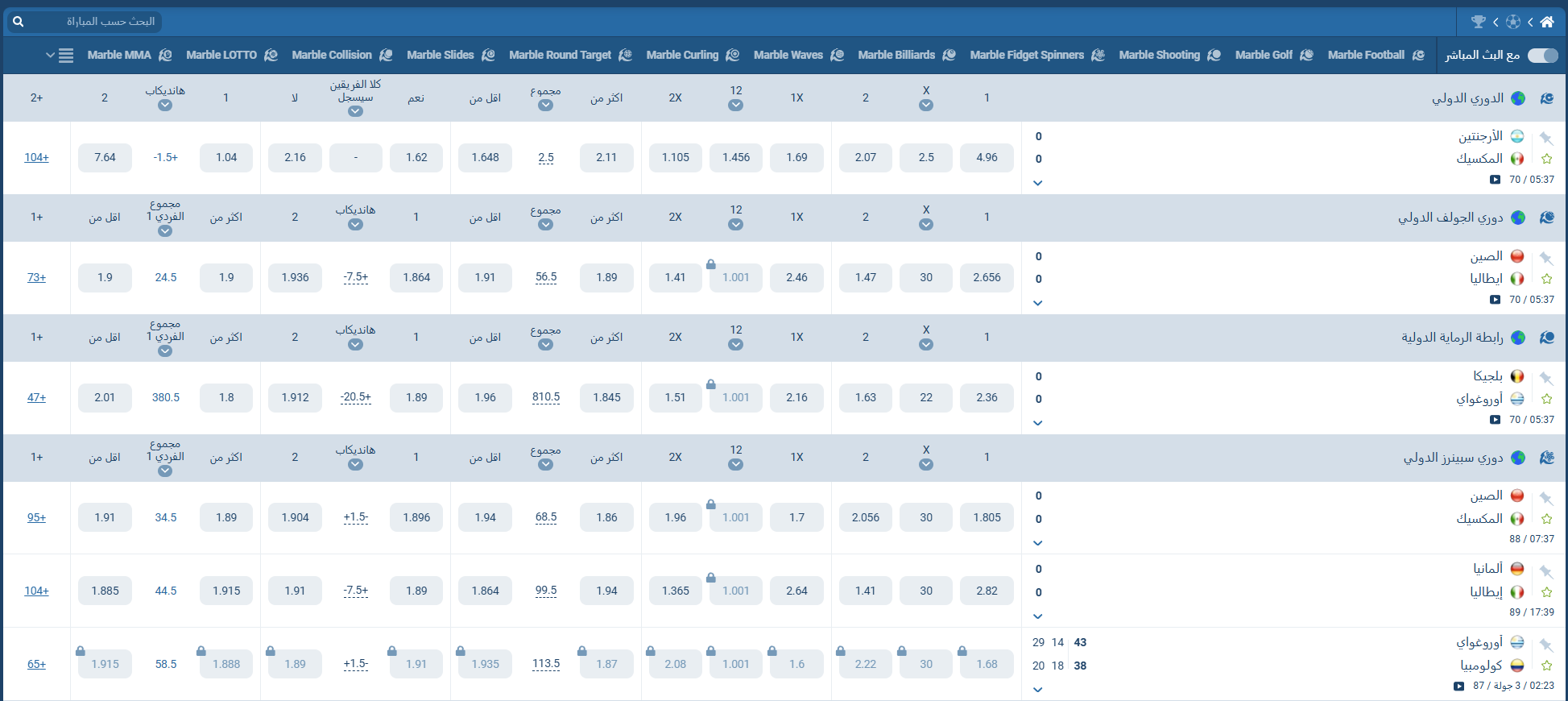Open مجموع dropdown in دوري الجولف header
The width and height of the screenshot is (1568, 701).
tap(545, 225)
